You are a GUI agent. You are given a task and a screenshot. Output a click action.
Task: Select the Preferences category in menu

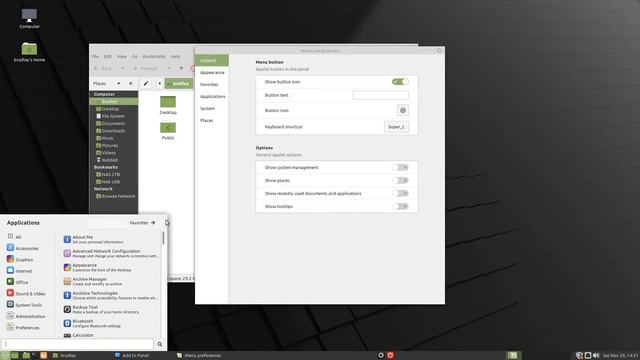pyautogui.click(x=23, y=327)
